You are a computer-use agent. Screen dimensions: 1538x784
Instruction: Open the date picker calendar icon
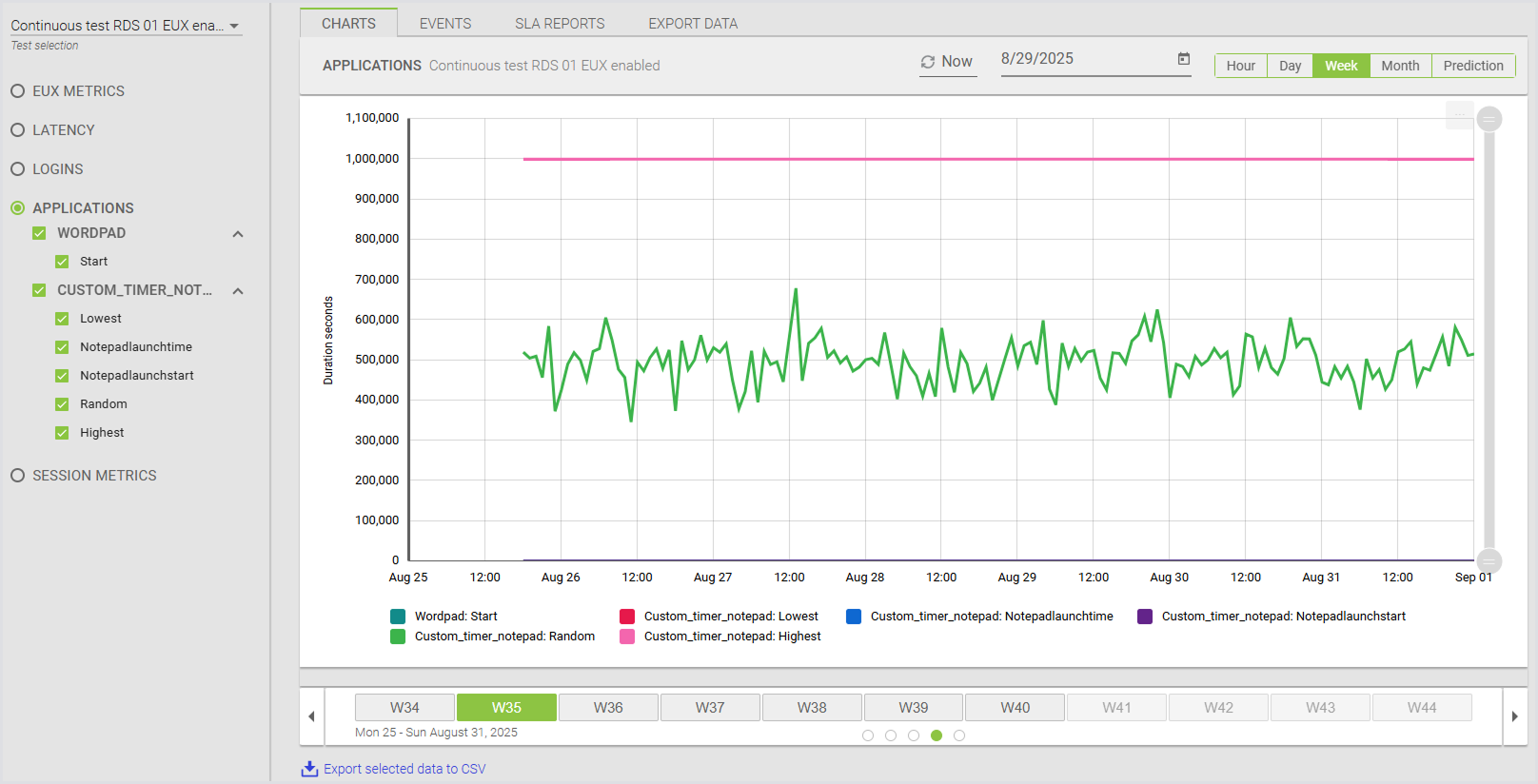(1184, 59)
